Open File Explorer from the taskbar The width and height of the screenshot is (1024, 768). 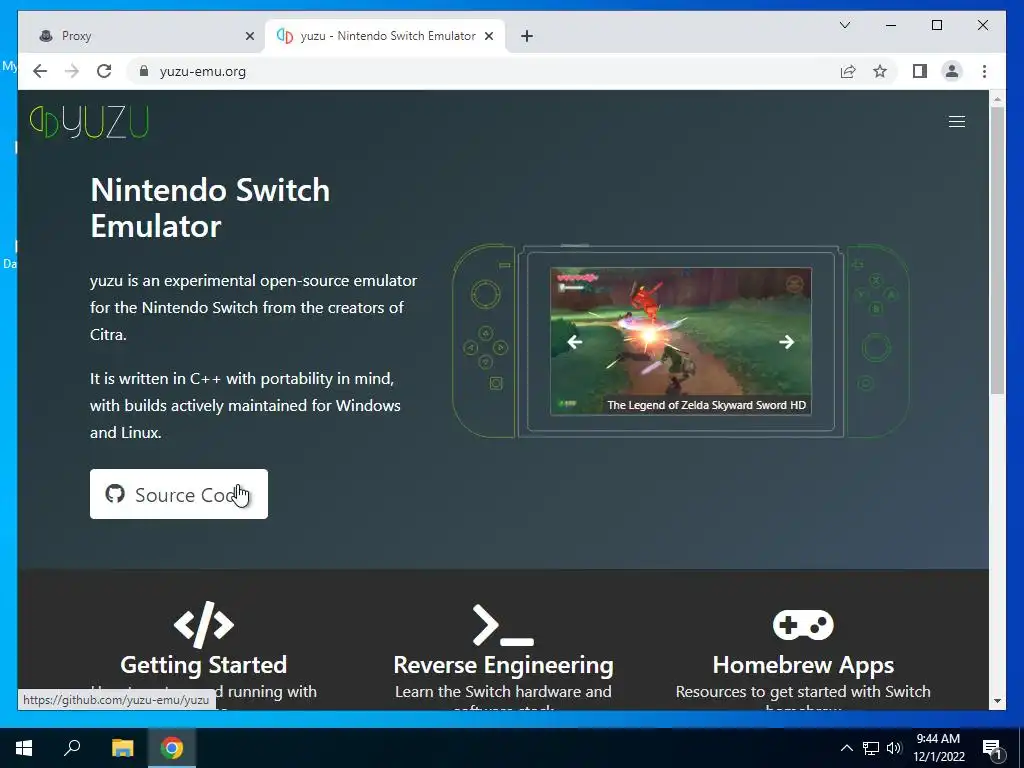[x=122, y=748]
